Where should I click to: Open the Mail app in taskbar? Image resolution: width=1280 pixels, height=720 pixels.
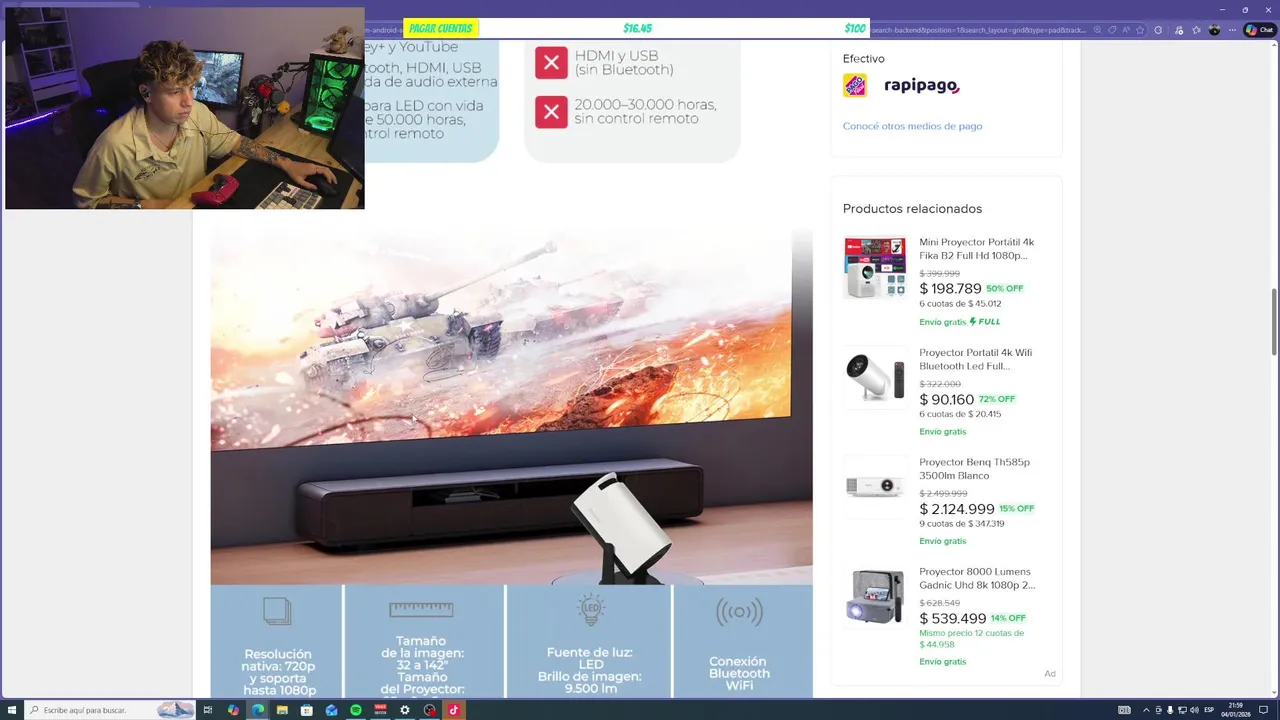click(331, 710)
